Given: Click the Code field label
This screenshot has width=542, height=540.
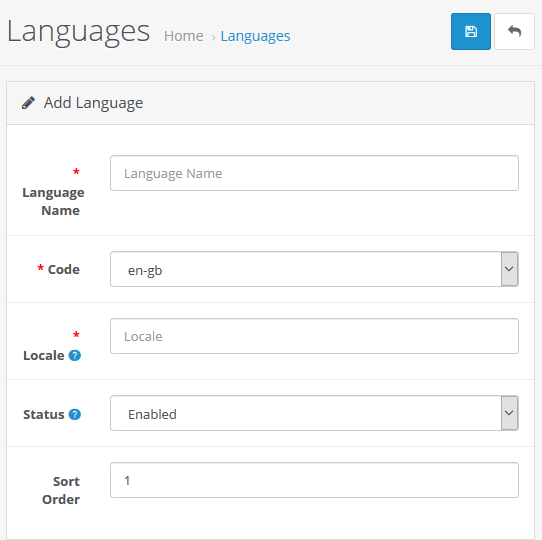Looking at the screenshot, I should coord(64,269).
